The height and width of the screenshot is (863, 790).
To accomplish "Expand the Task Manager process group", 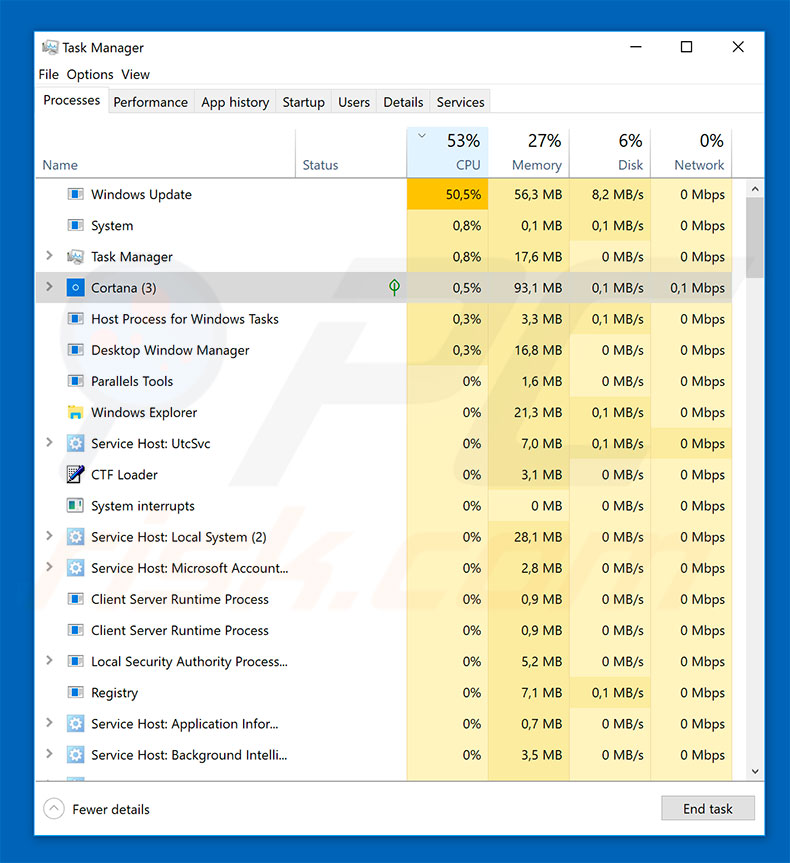I will tap(49, 255).
